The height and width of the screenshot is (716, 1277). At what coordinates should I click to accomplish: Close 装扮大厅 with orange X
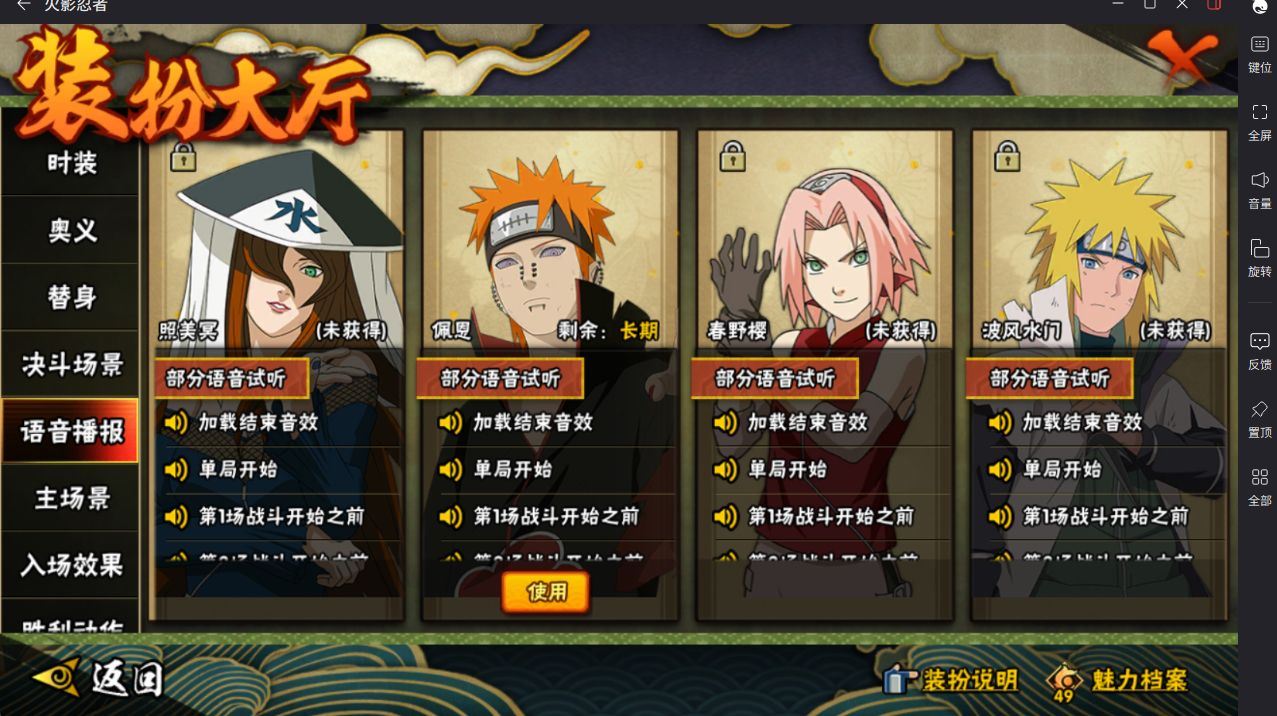point(1182,58)
